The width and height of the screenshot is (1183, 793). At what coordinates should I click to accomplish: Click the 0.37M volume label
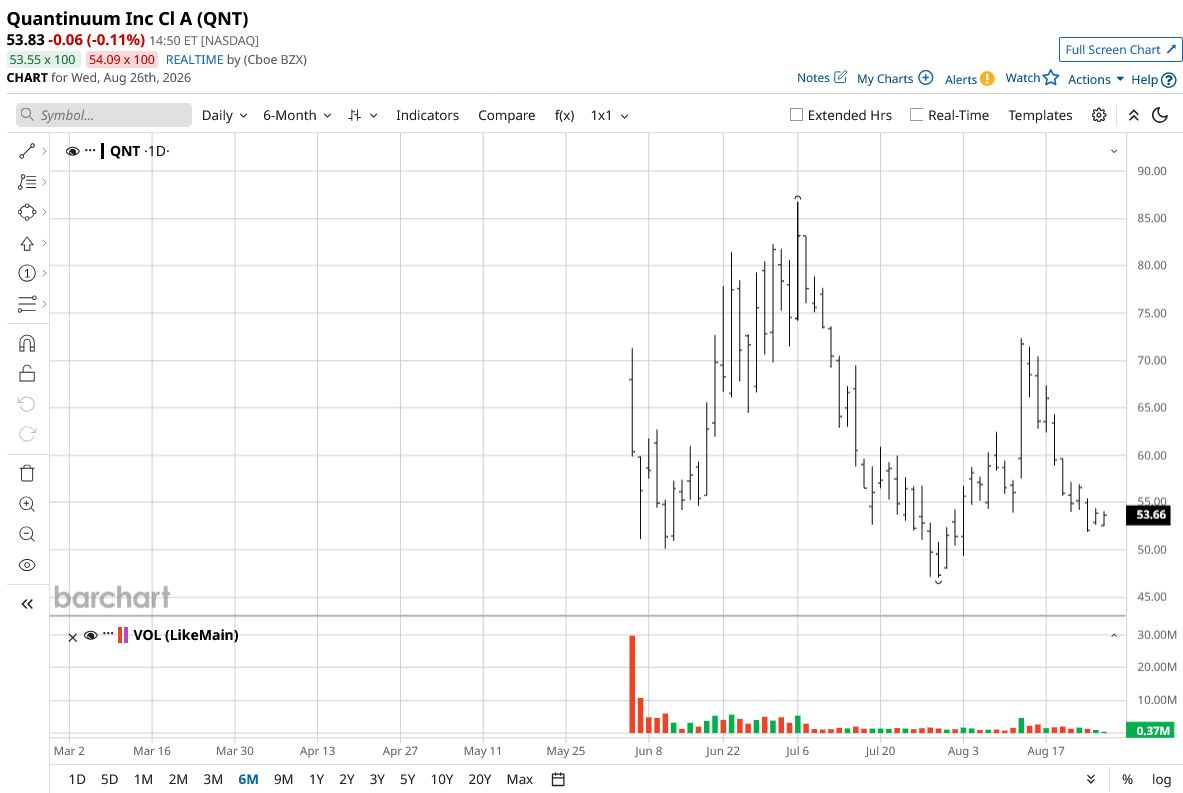tap(1152, 730)
